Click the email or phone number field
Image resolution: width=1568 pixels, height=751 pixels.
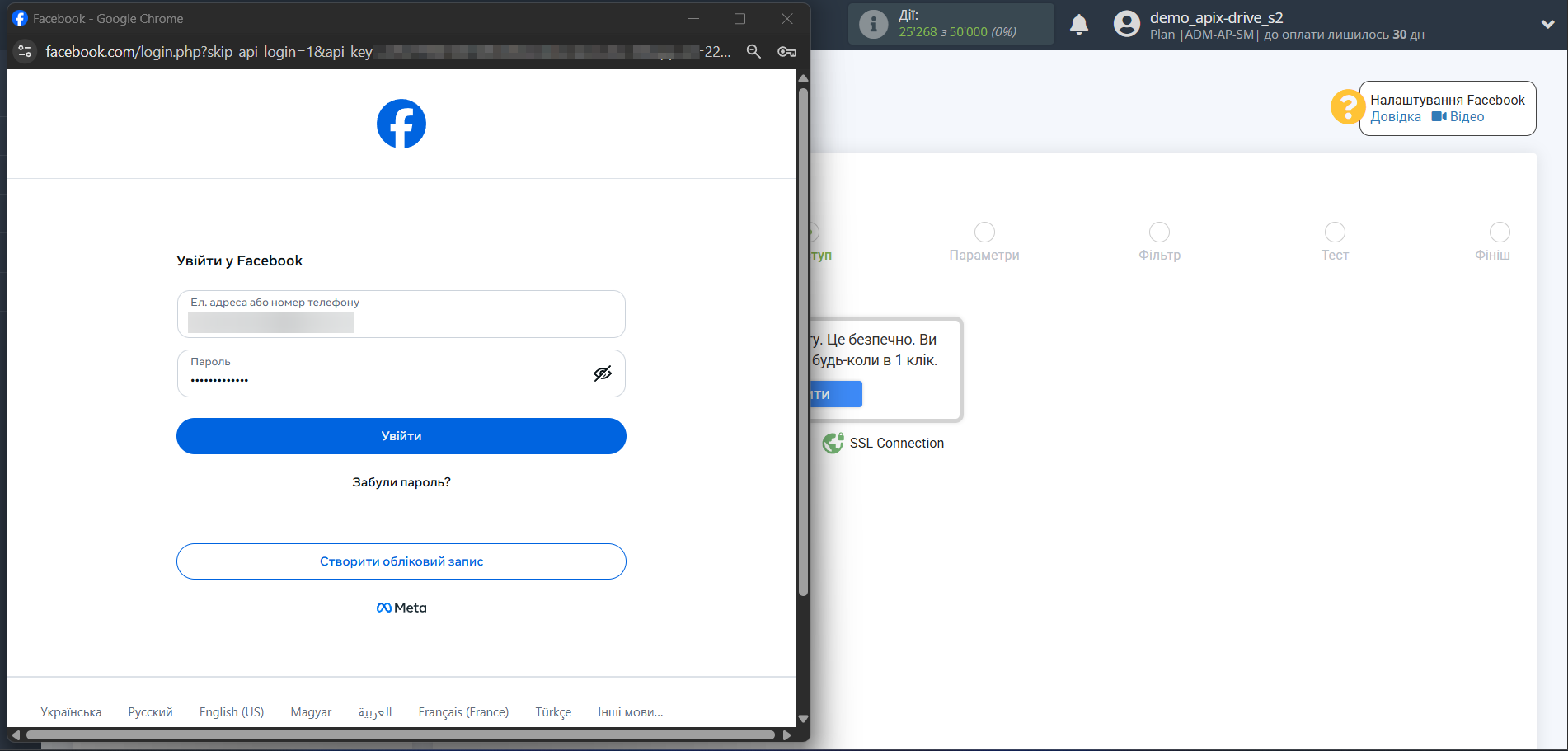click(x=401, y=314)
